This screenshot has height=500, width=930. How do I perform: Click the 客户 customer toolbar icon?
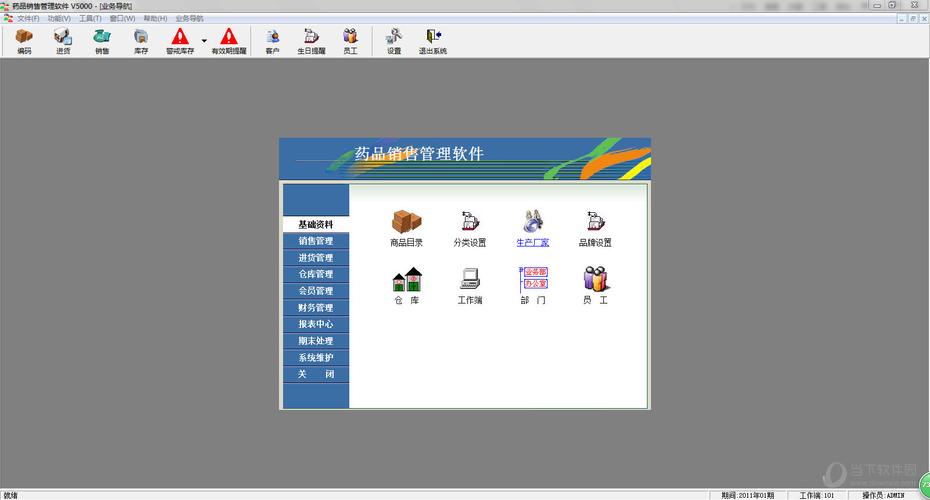(272, 42)
